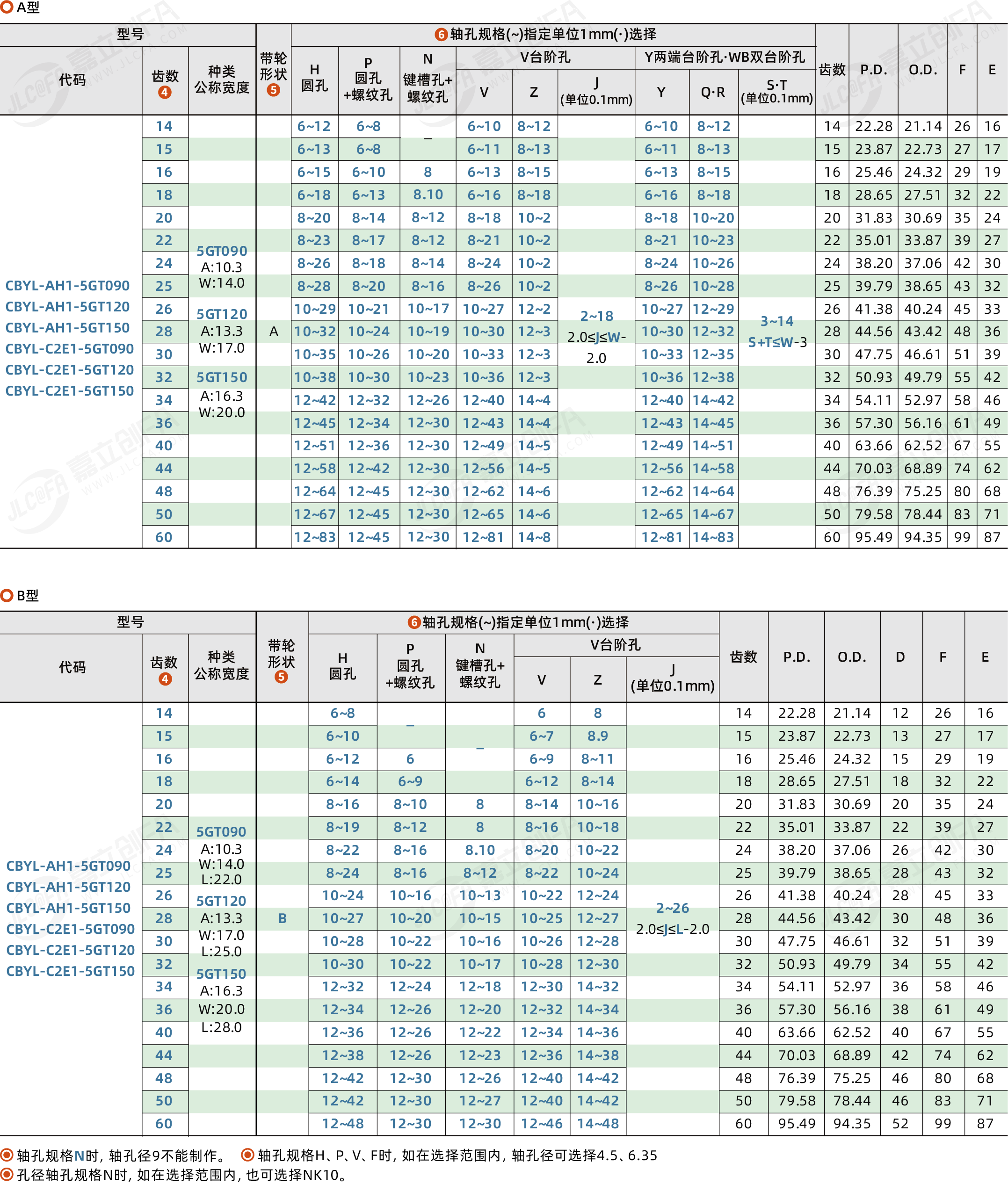This screenshot has width=1008, height=1184.
Task: Click the 5GT090 type label in A型 table
Action: tap(222, 251)
